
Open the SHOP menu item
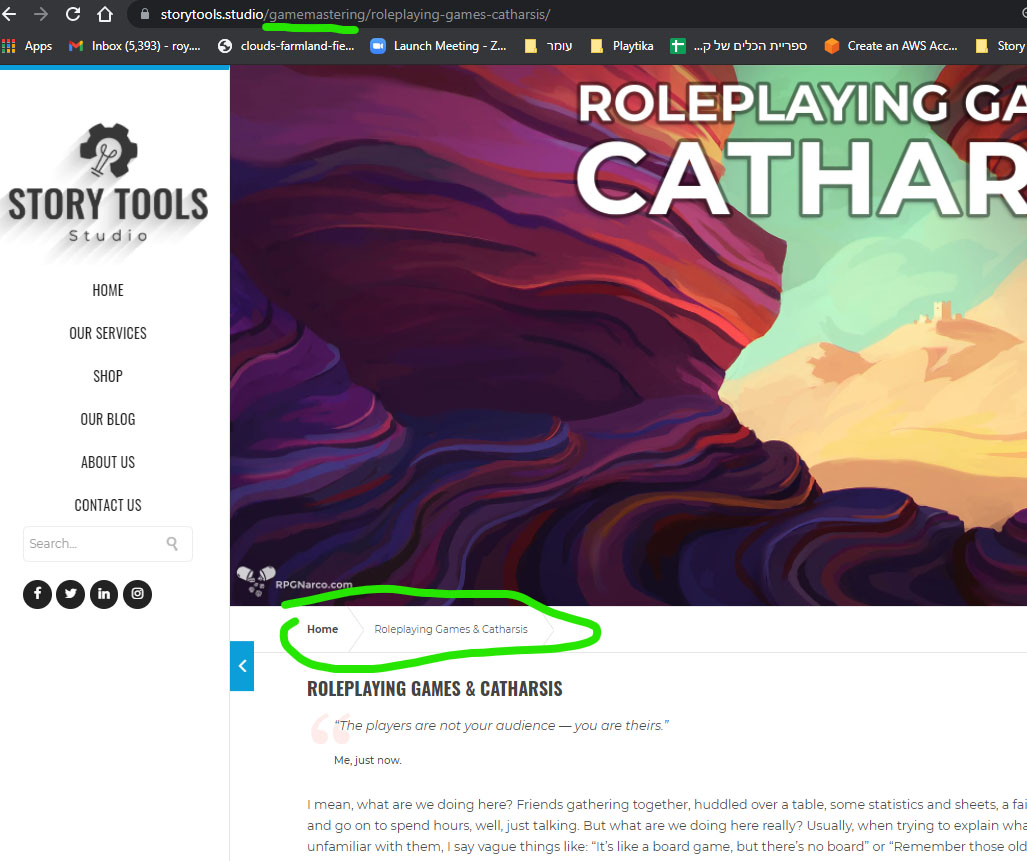click(108, 376)
